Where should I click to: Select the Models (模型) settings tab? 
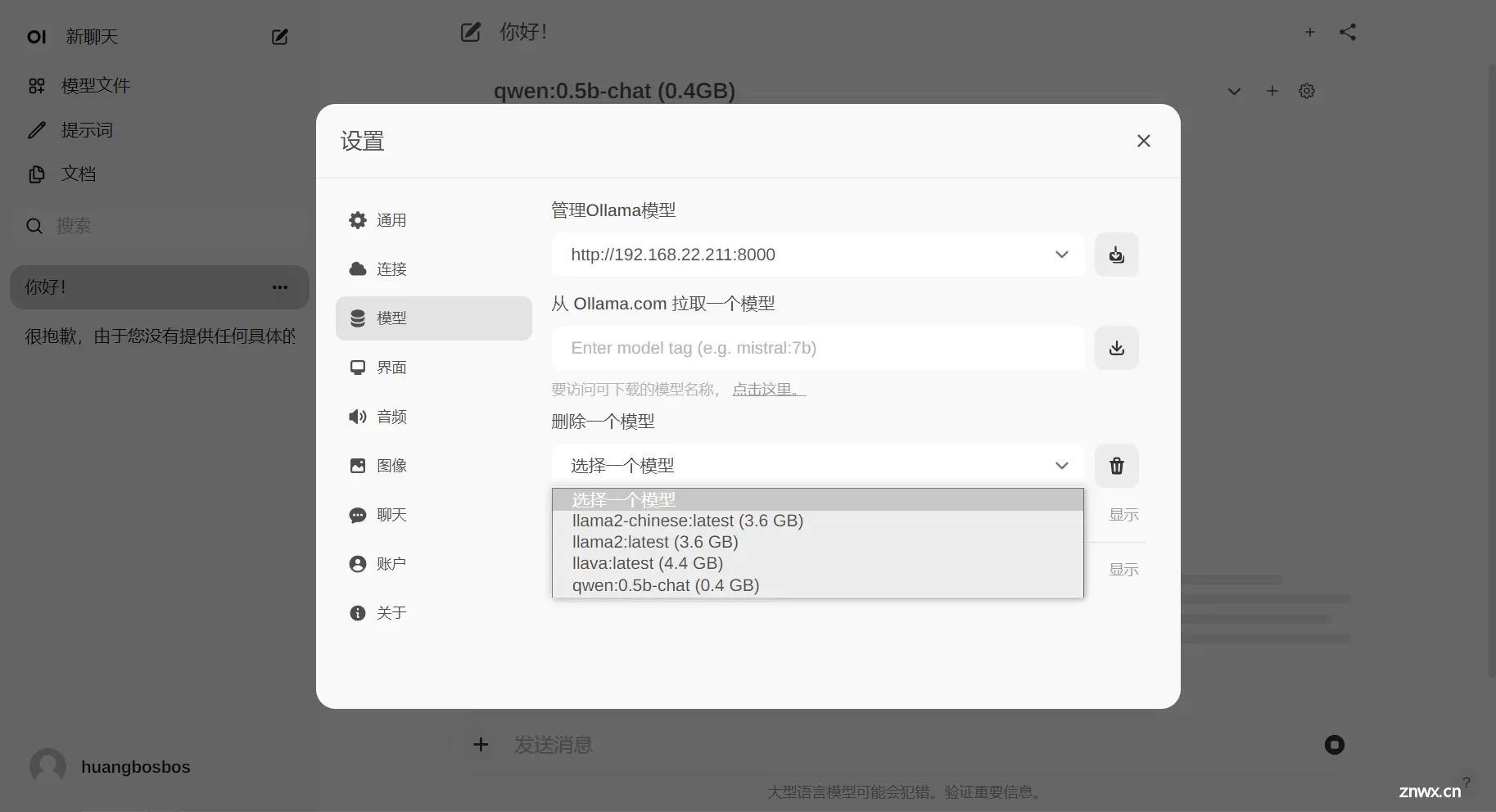click(434, 318)
